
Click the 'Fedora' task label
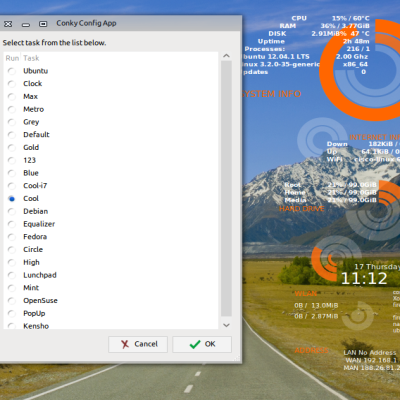click(35, 237)
